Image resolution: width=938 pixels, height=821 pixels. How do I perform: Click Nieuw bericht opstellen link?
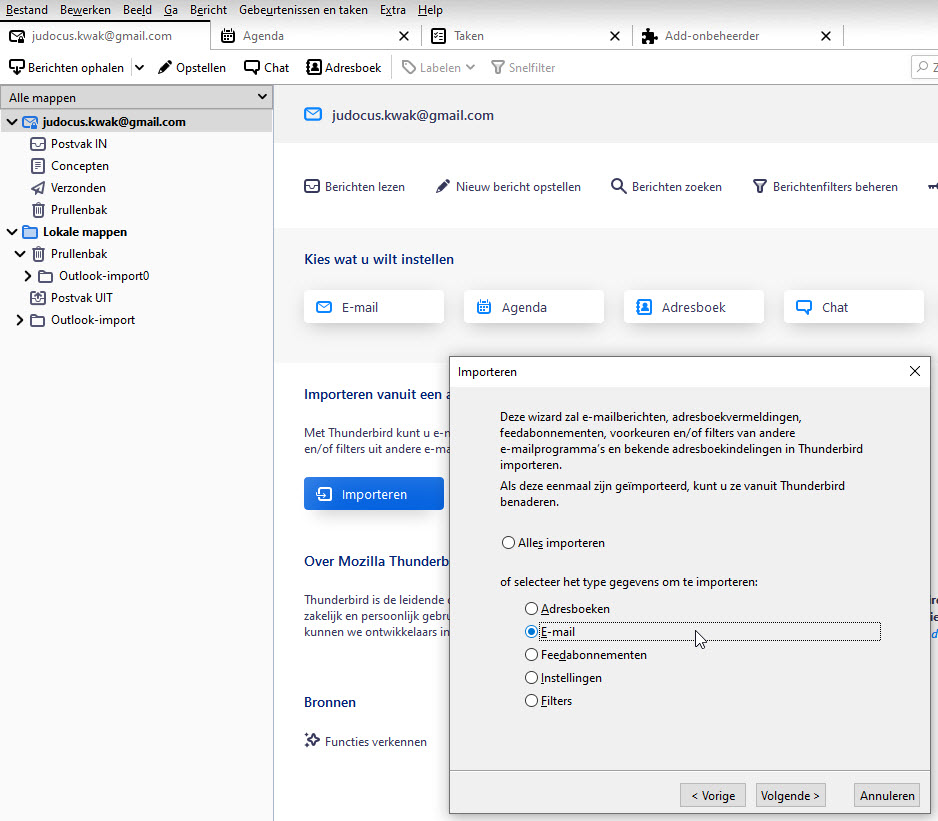[508, 187]
